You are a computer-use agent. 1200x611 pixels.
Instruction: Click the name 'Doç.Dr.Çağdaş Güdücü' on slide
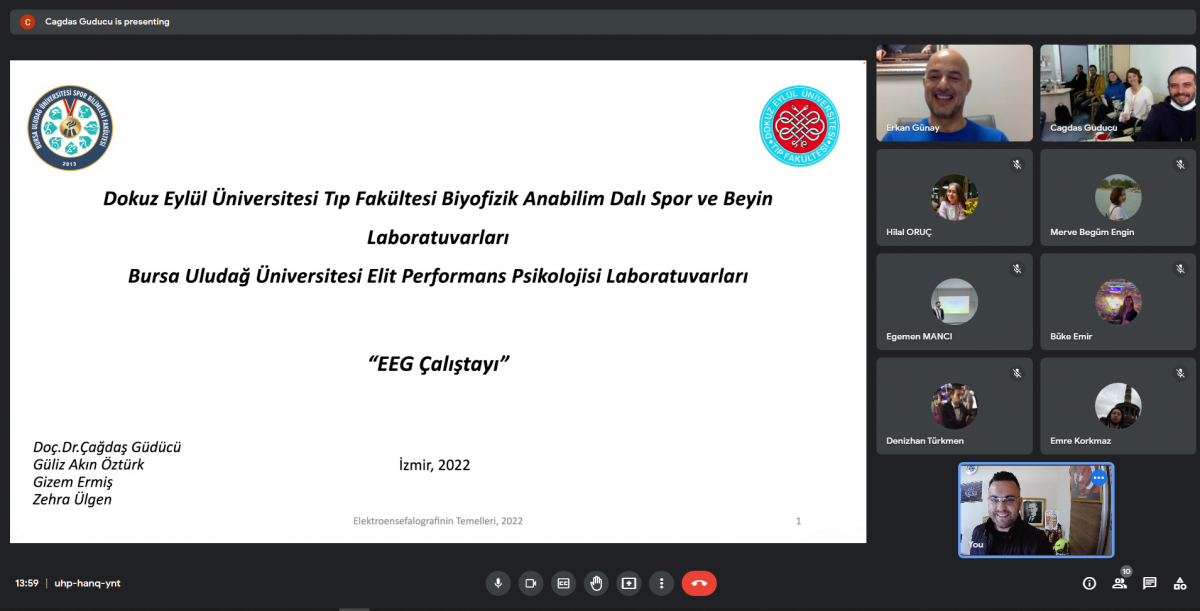[x=107, y=447]
